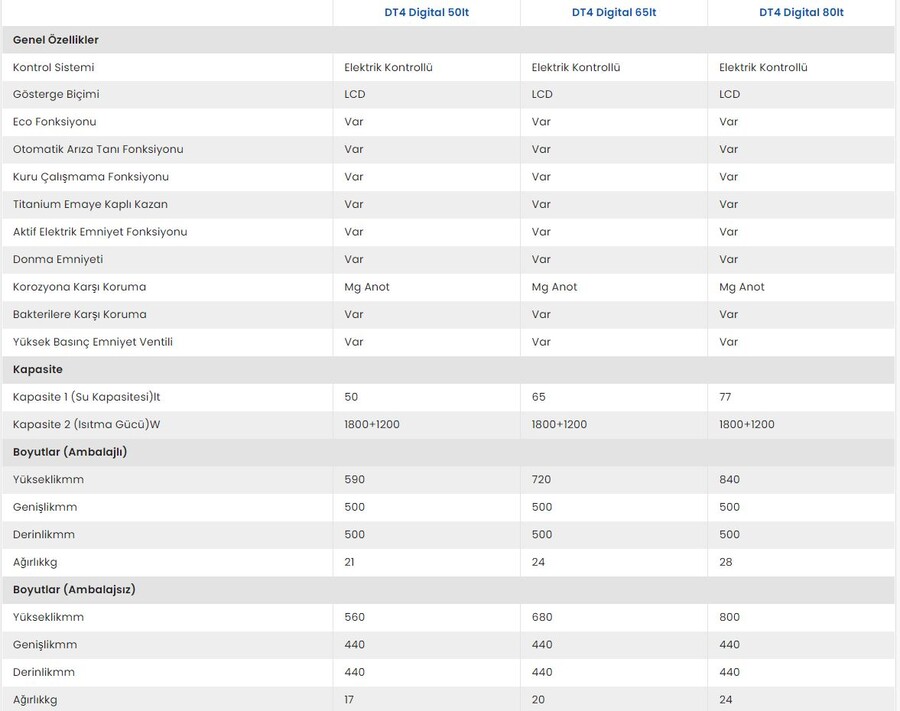
Task: Click the Kapasite 1 (Su Kapasitesi)lt label
Action: 87,397
